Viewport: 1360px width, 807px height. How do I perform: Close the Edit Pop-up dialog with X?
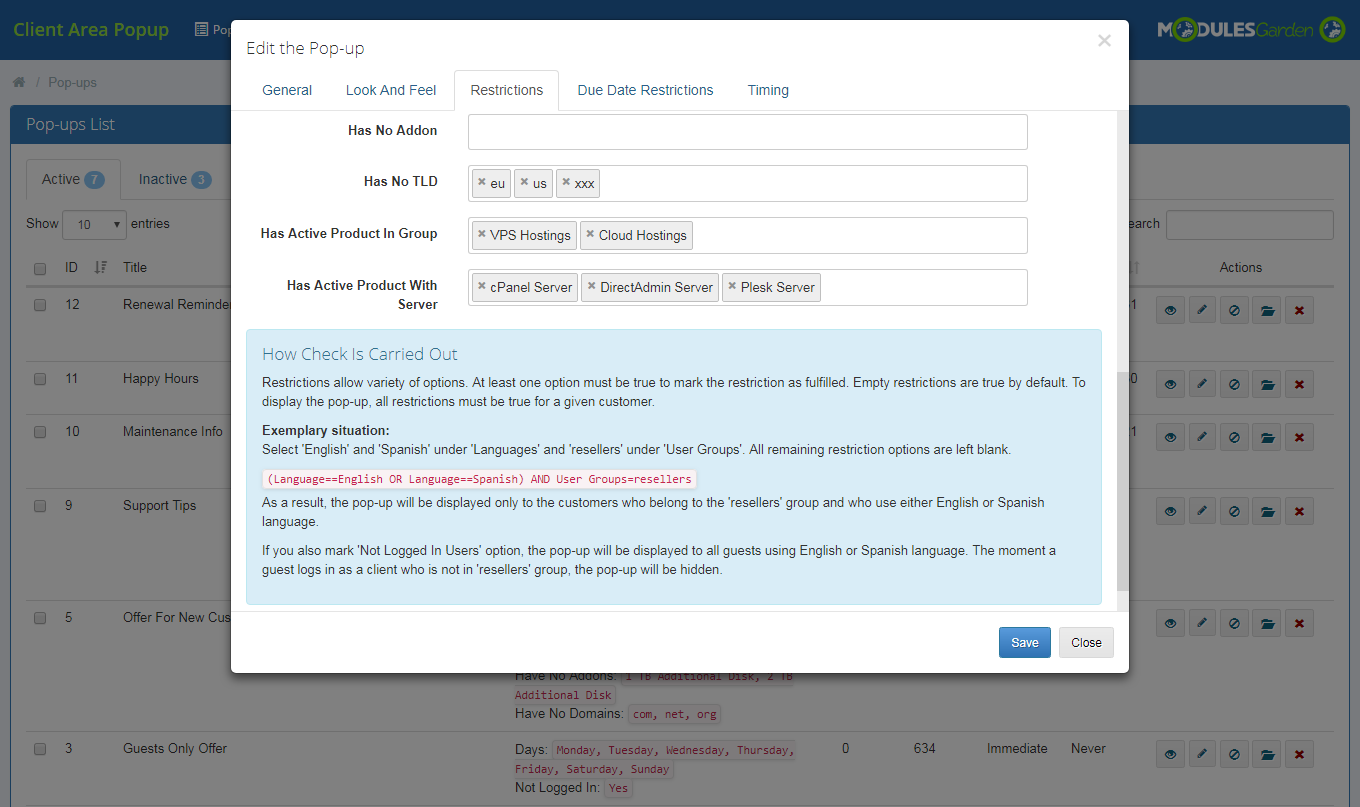[x=1104, y=41]
